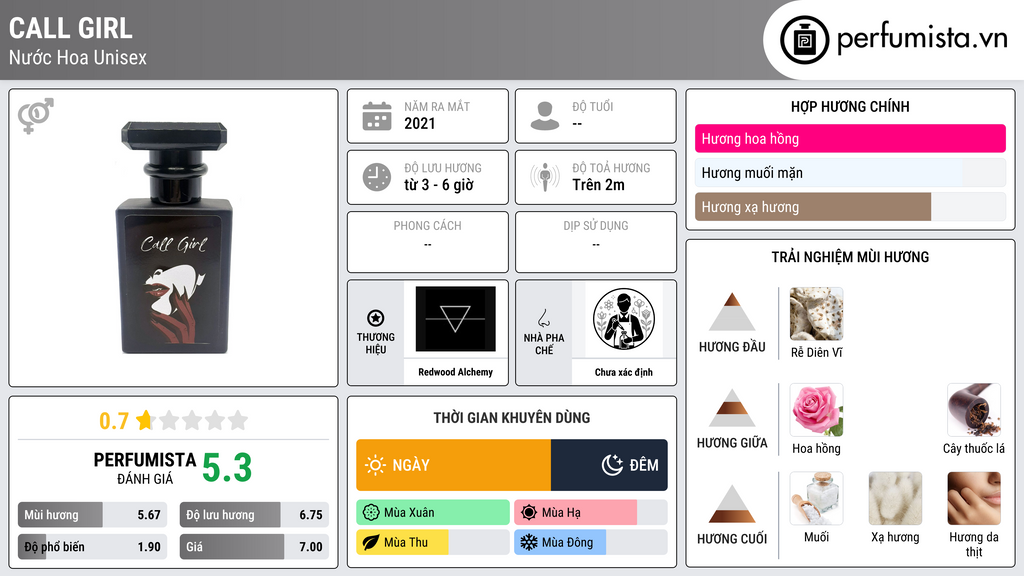
Task: Click the Phong cách card
Action: 428,242
